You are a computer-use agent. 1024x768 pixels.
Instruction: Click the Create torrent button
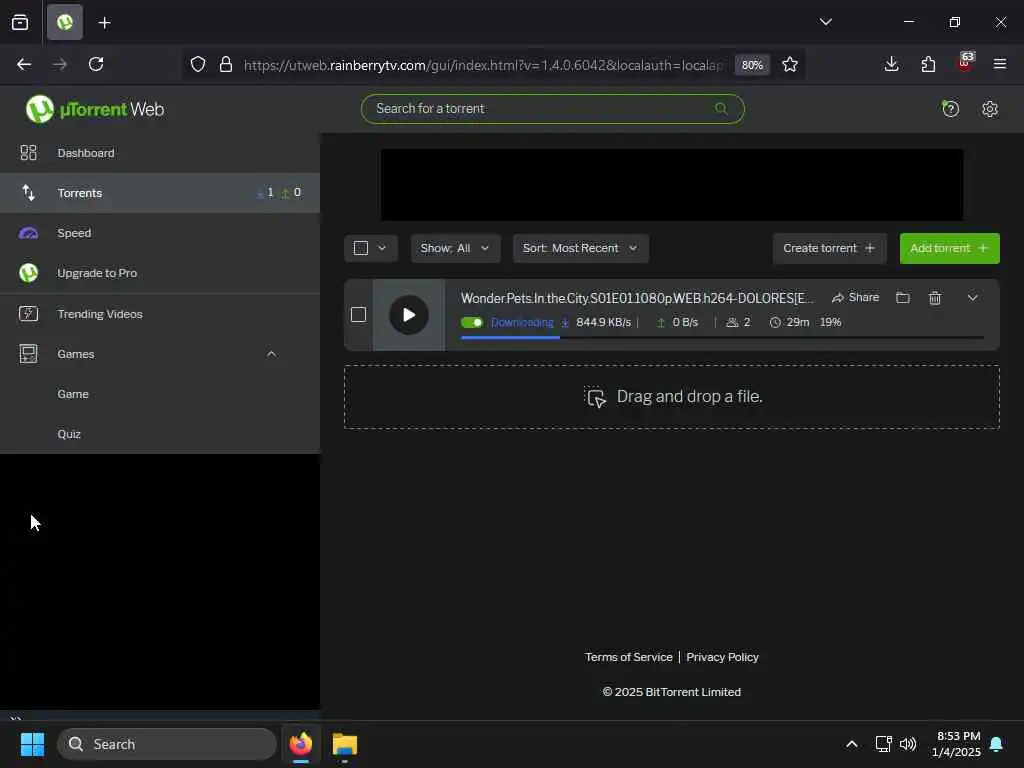[829, 248]
